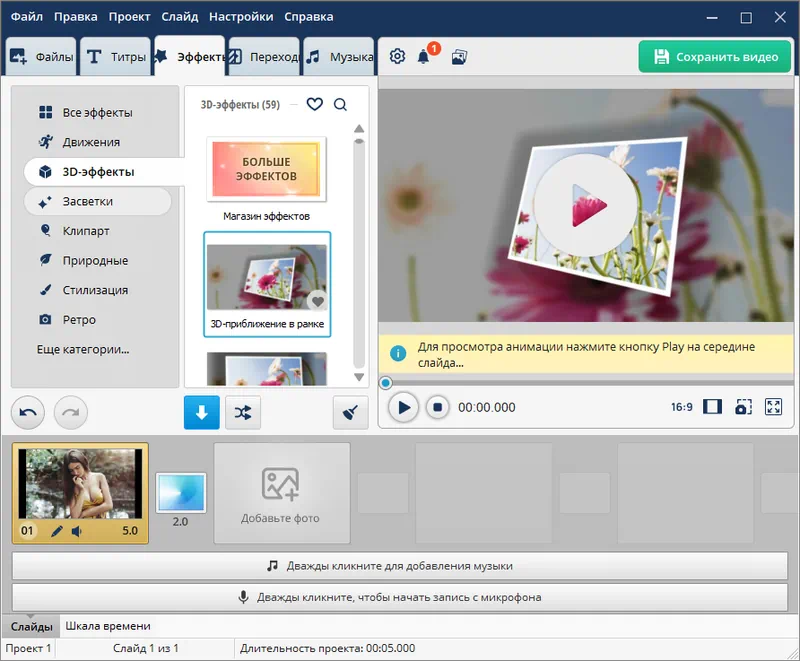Viewport: 800px width, 661px height.
Task: Apply effect with blue down-arrow button
Action: click(202, 412)
